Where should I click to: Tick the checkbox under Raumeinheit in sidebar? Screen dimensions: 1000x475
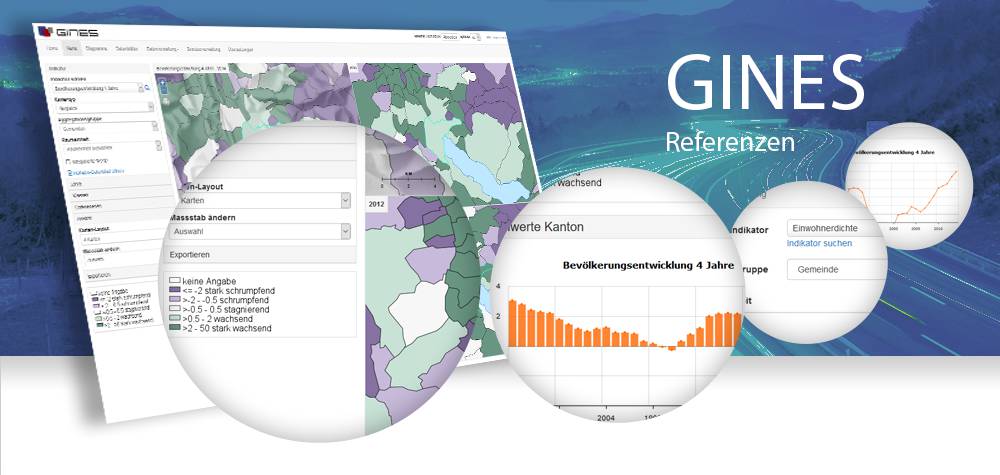[x=69, y=161]
